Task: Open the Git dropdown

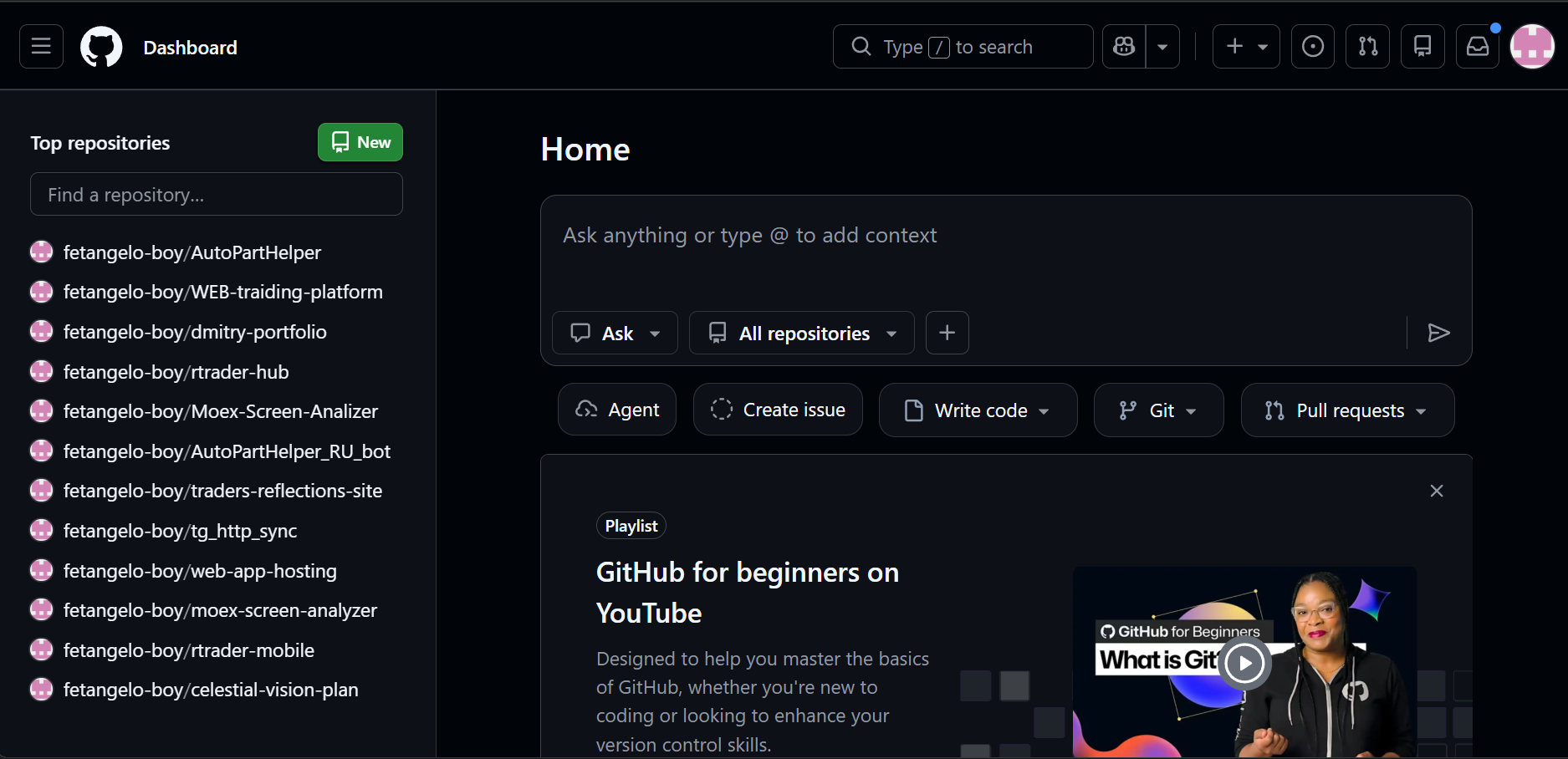Action: click(1158, 410)
